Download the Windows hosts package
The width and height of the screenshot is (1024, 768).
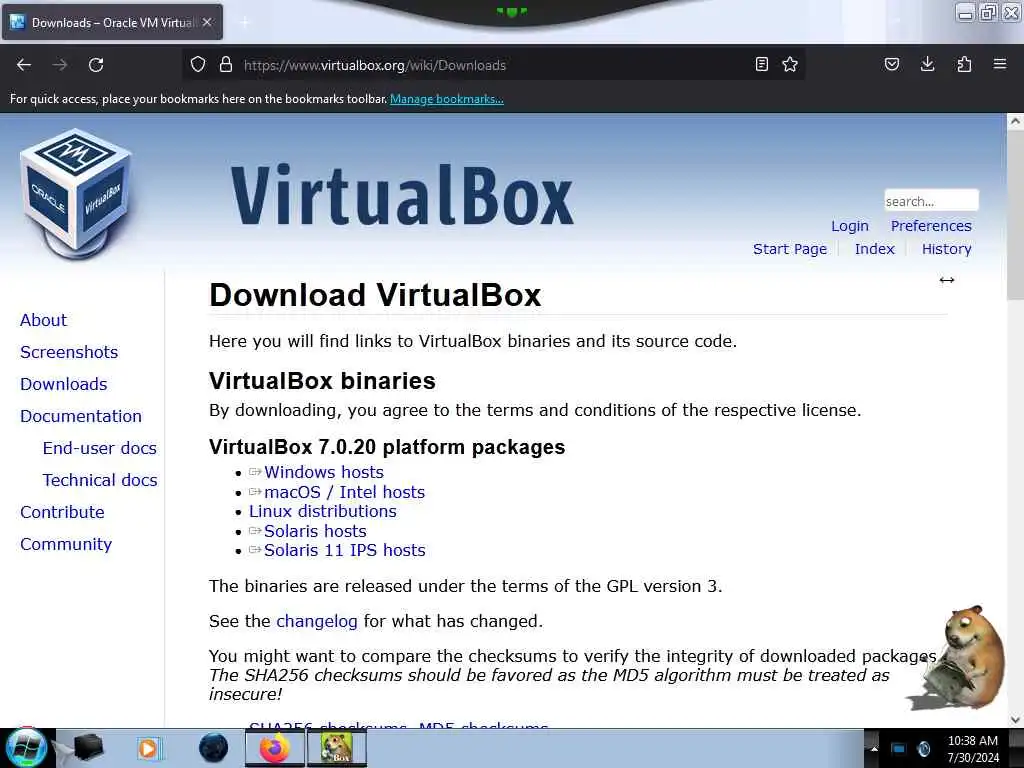pyautogui.click(x=324, y=472)
